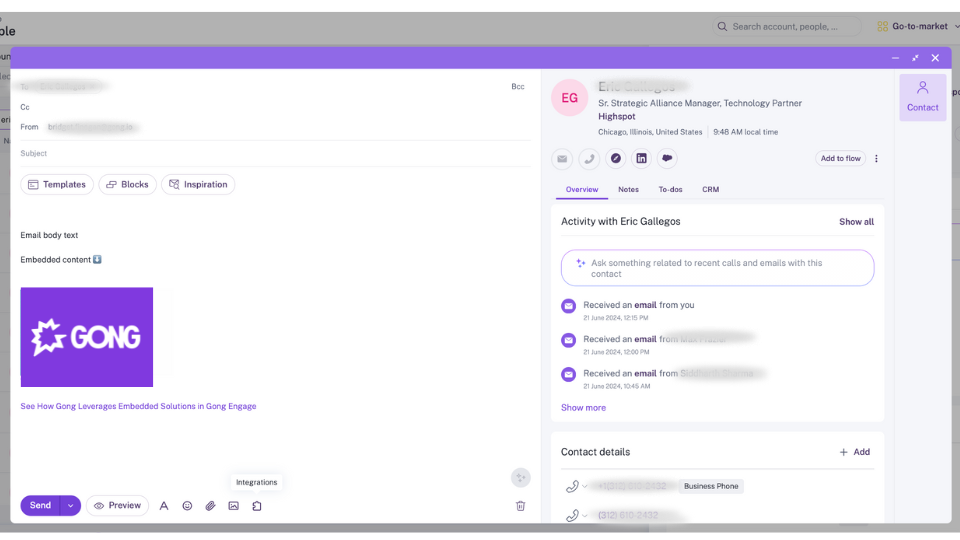Click the Salesforce cloud icon
This screenshot has height=540, width=960.
[x=667, y=158]
